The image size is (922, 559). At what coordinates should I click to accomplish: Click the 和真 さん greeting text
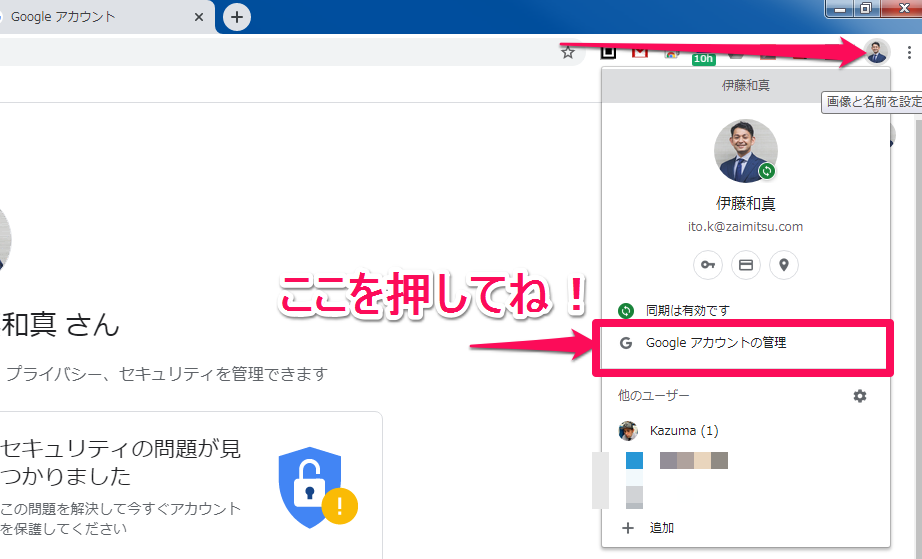[x=60, y=324]
